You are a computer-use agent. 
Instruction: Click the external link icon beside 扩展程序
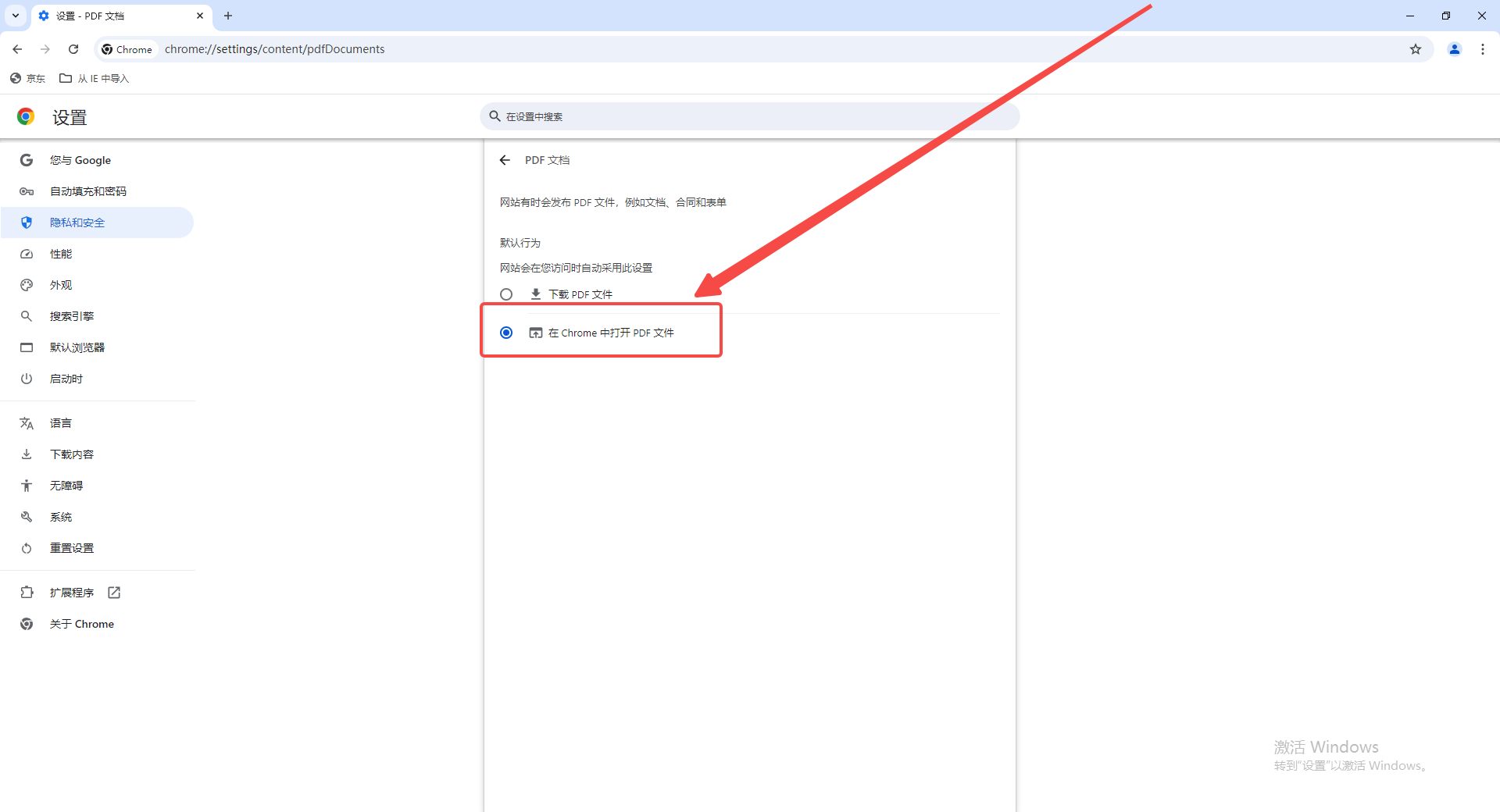(114, 593)
